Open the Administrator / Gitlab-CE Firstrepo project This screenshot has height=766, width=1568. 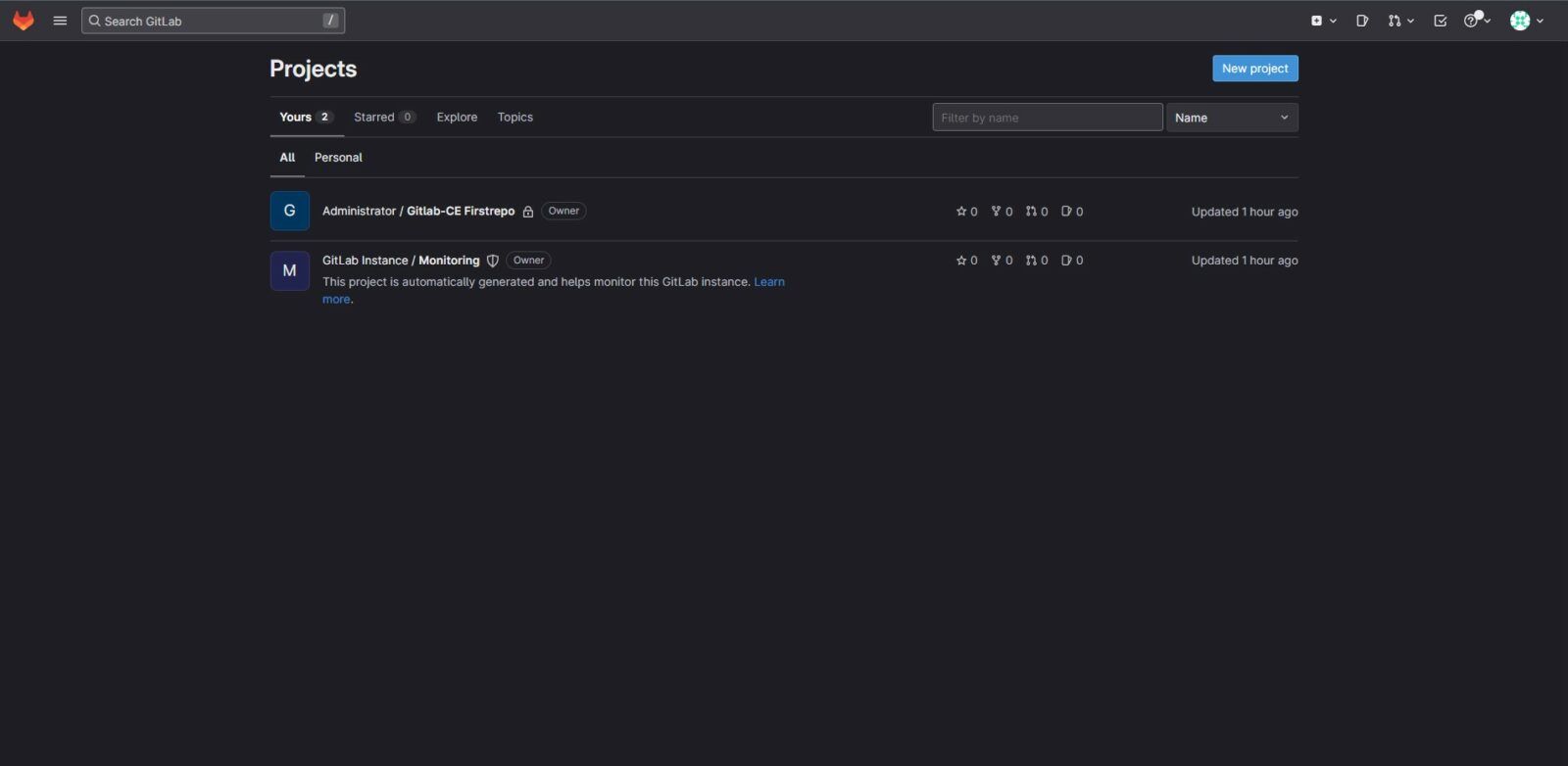click(x=418, y=211)
